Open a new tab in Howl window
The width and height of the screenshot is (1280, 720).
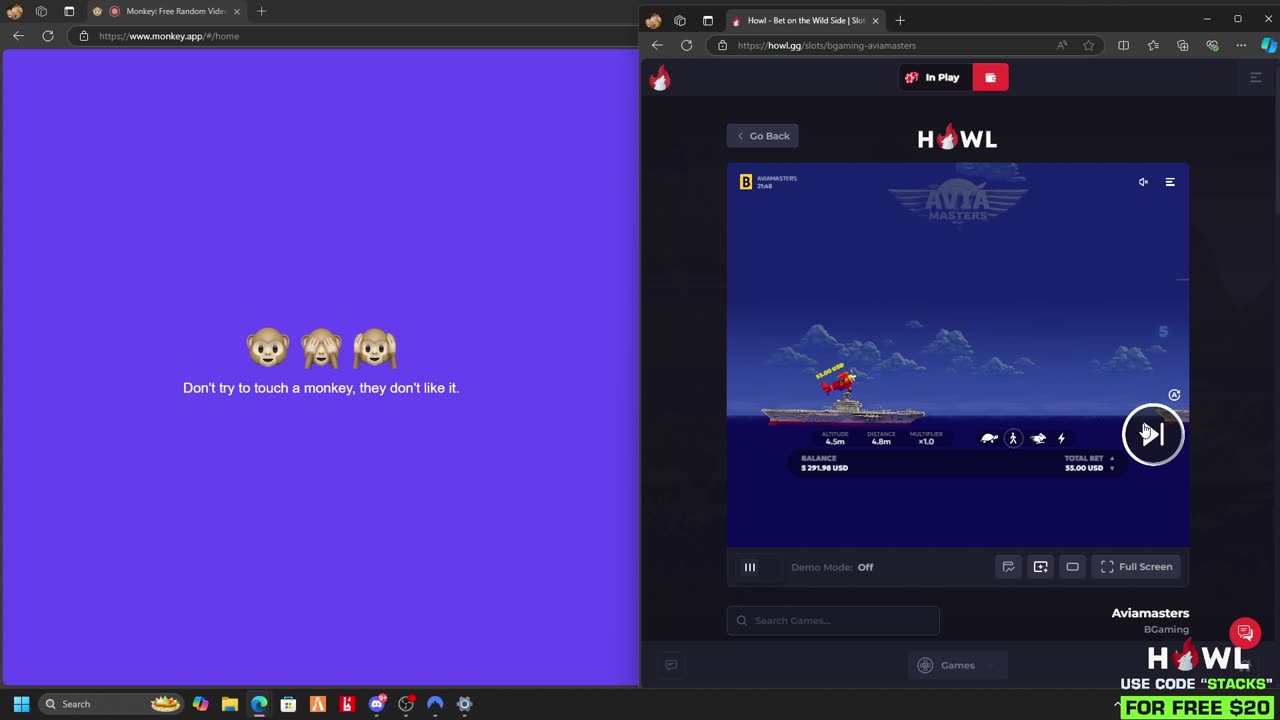point(900,20)
